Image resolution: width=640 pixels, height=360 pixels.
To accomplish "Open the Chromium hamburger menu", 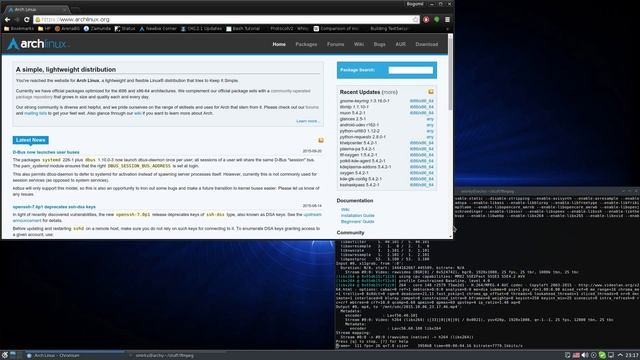I will point(447,19).
